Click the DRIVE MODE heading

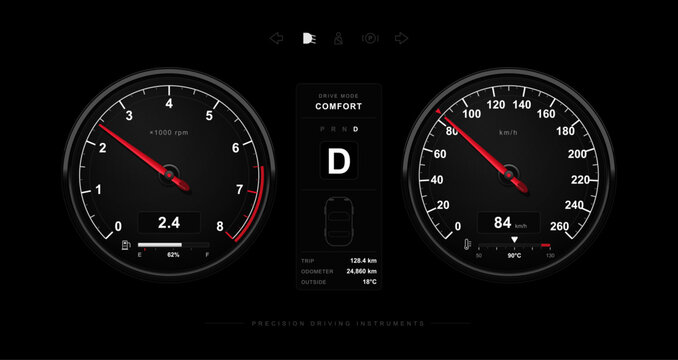point(339,96)
